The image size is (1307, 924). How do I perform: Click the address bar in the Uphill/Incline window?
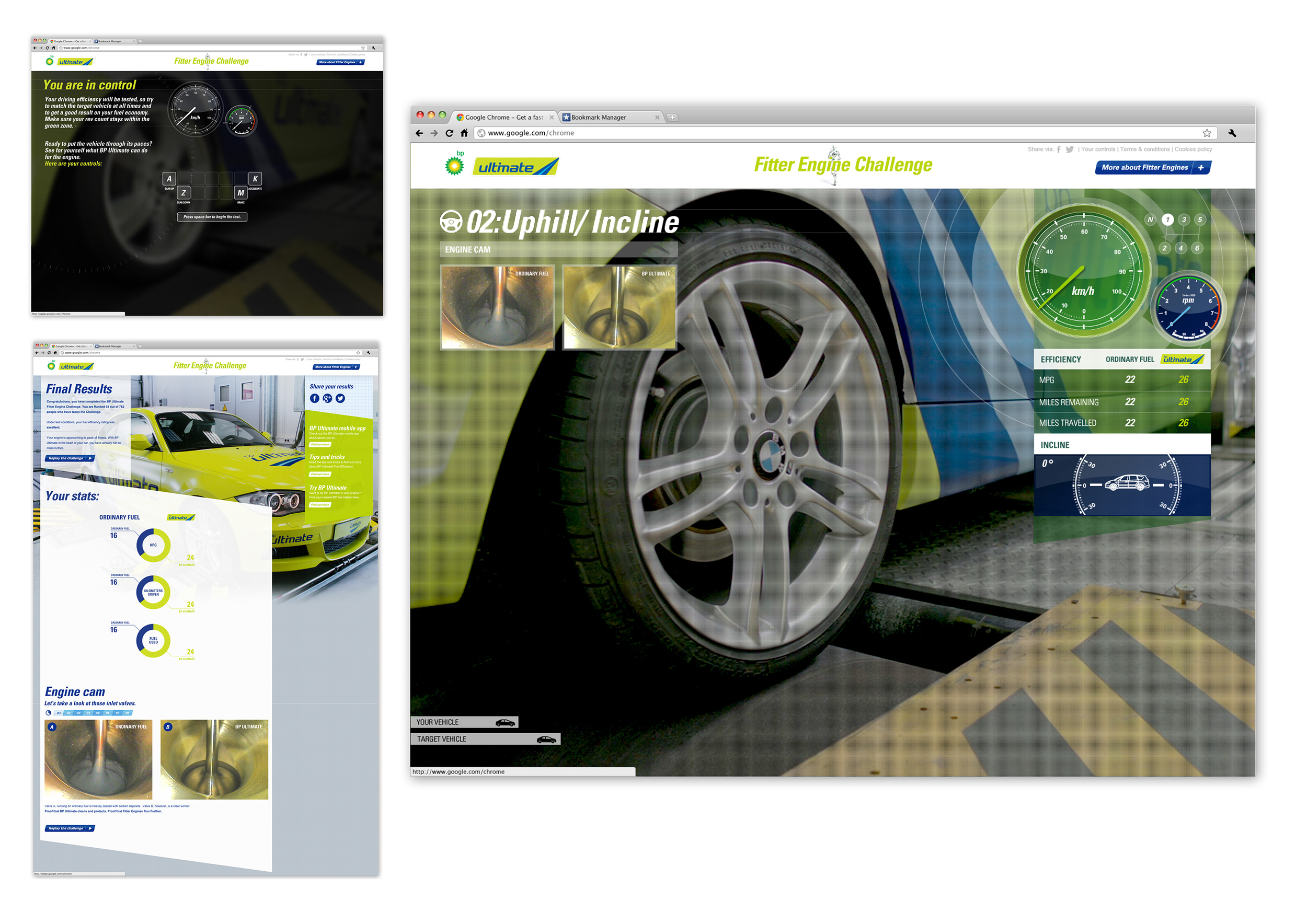(x=845, y=133)
